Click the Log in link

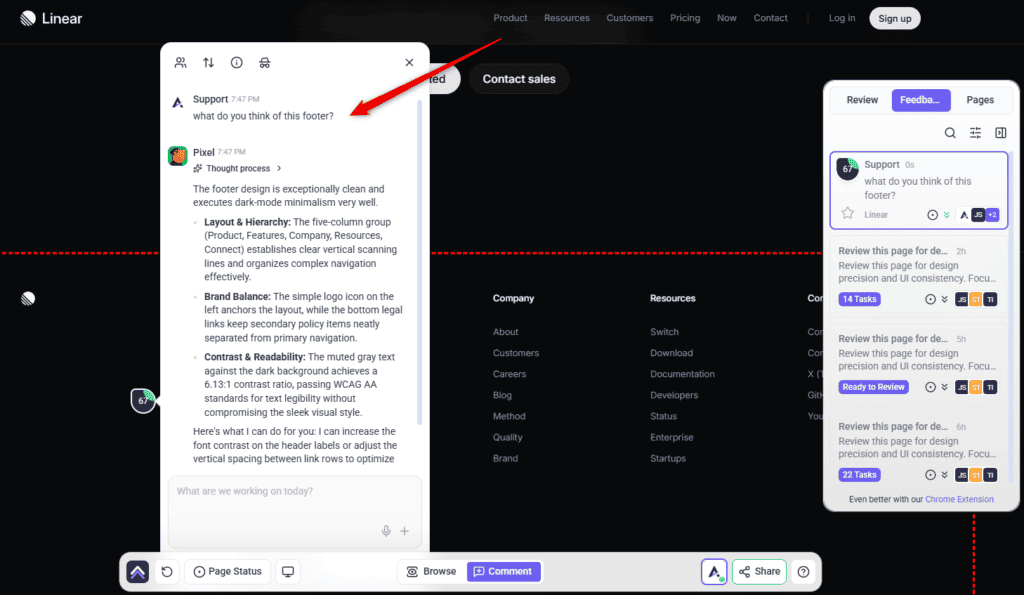(x=842, y=18)
